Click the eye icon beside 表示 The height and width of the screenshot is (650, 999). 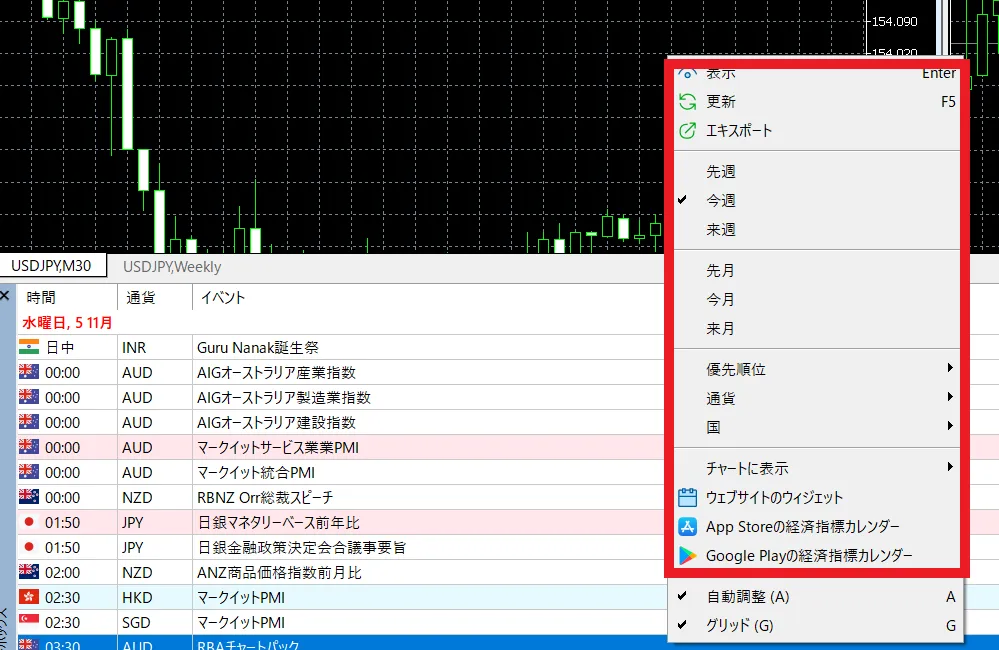688,71
